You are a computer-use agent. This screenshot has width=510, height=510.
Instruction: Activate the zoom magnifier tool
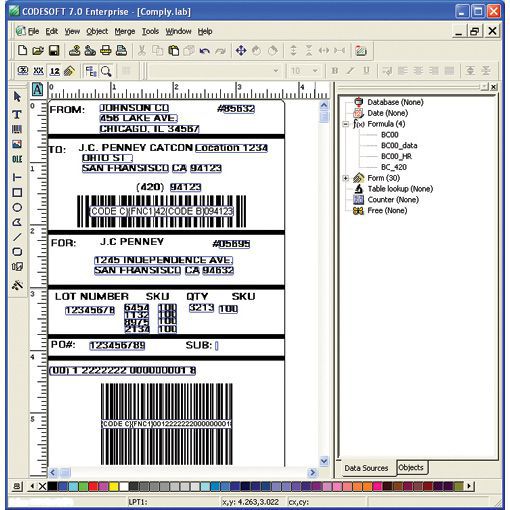pos(106,71)
